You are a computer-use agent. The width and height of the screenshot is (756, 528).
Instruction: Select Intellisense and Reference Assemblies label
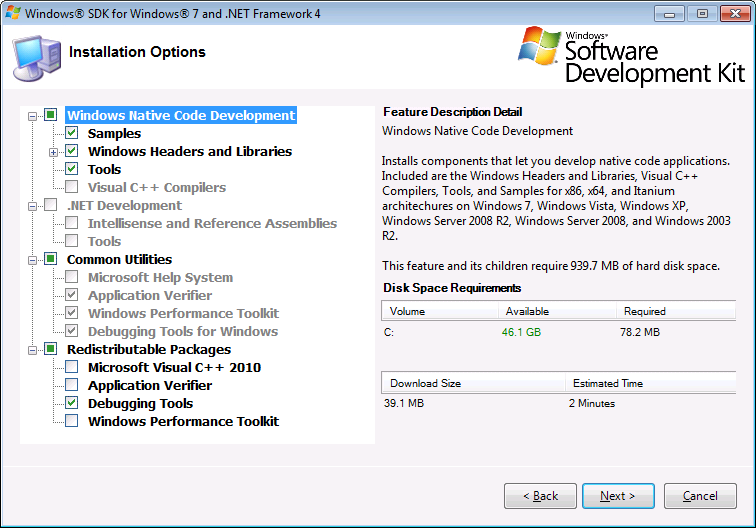212,223
